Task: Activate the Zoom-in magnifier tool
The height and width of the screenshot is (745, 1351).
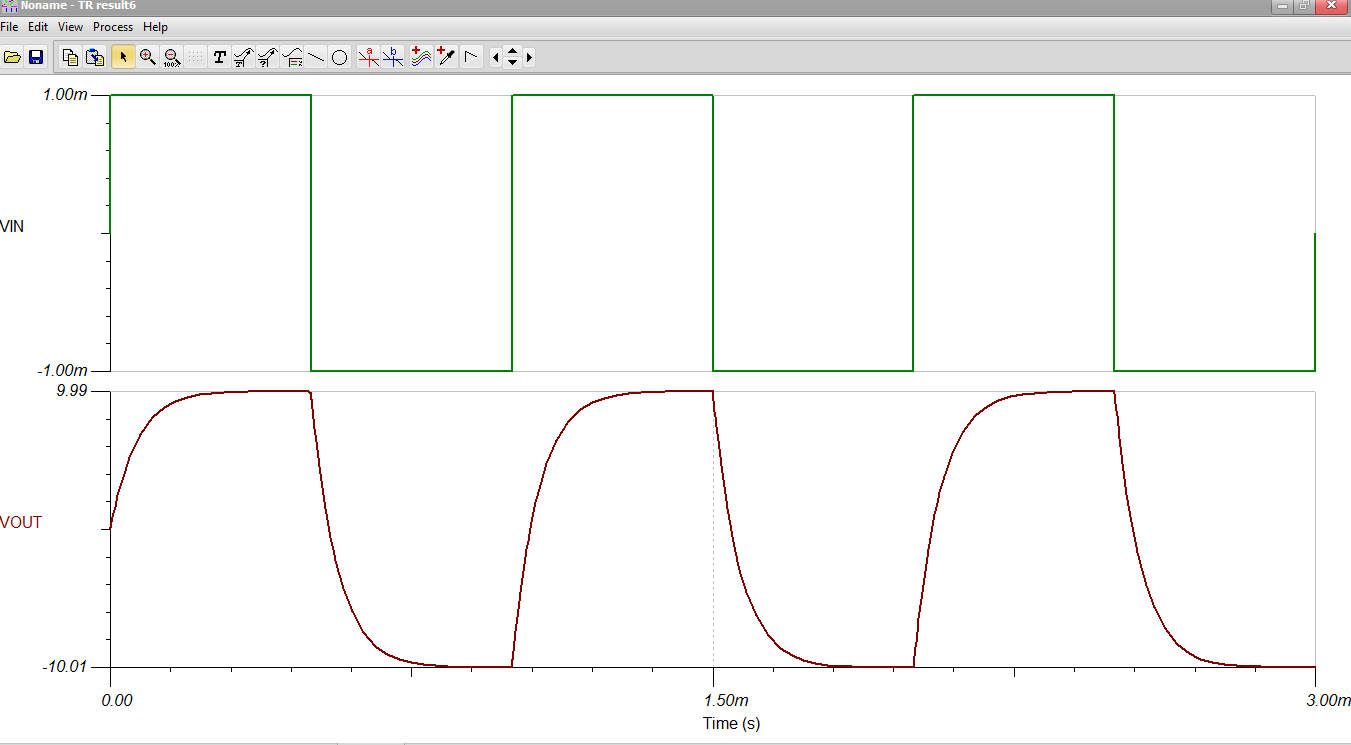Action: (146, 57)
